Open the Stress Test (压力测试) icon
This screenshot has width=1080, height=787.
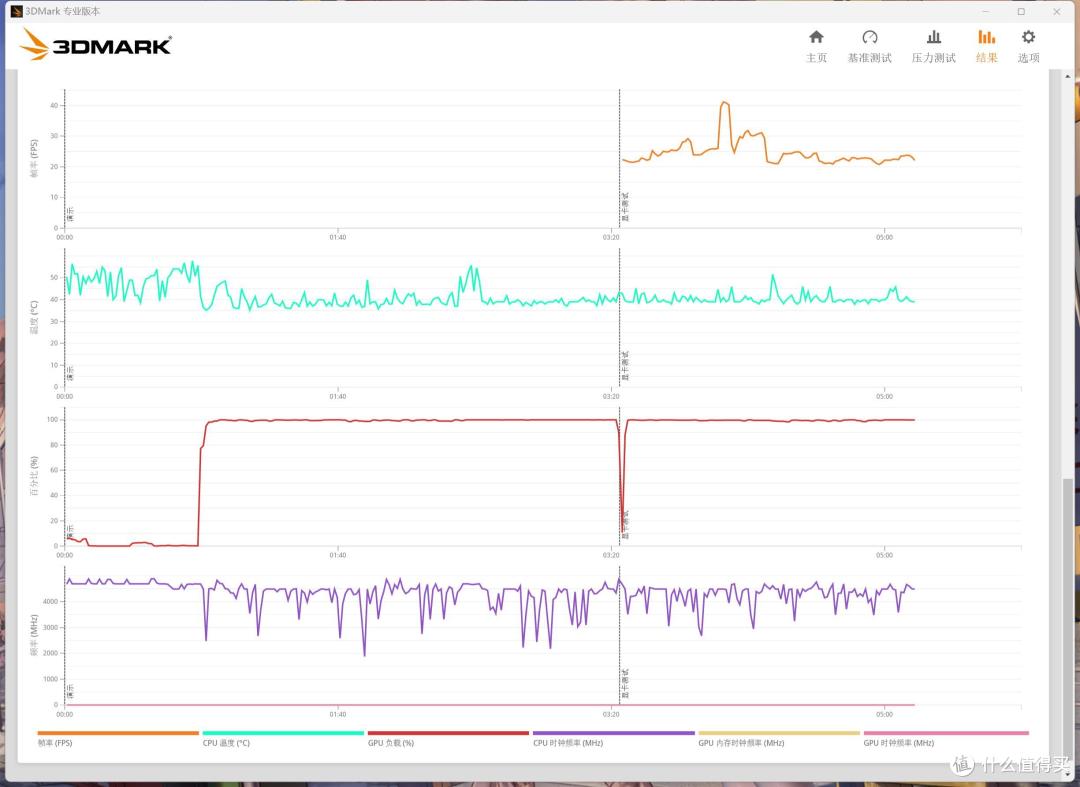(x=933, y=37)
